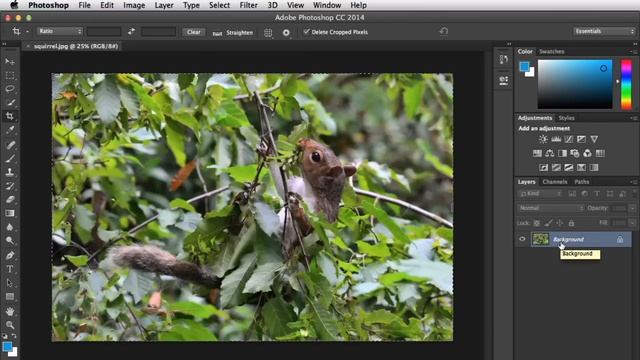Select the Path Selection tool
The width and height of the screenshot is (640, 360).
click(x=10, y=283)
